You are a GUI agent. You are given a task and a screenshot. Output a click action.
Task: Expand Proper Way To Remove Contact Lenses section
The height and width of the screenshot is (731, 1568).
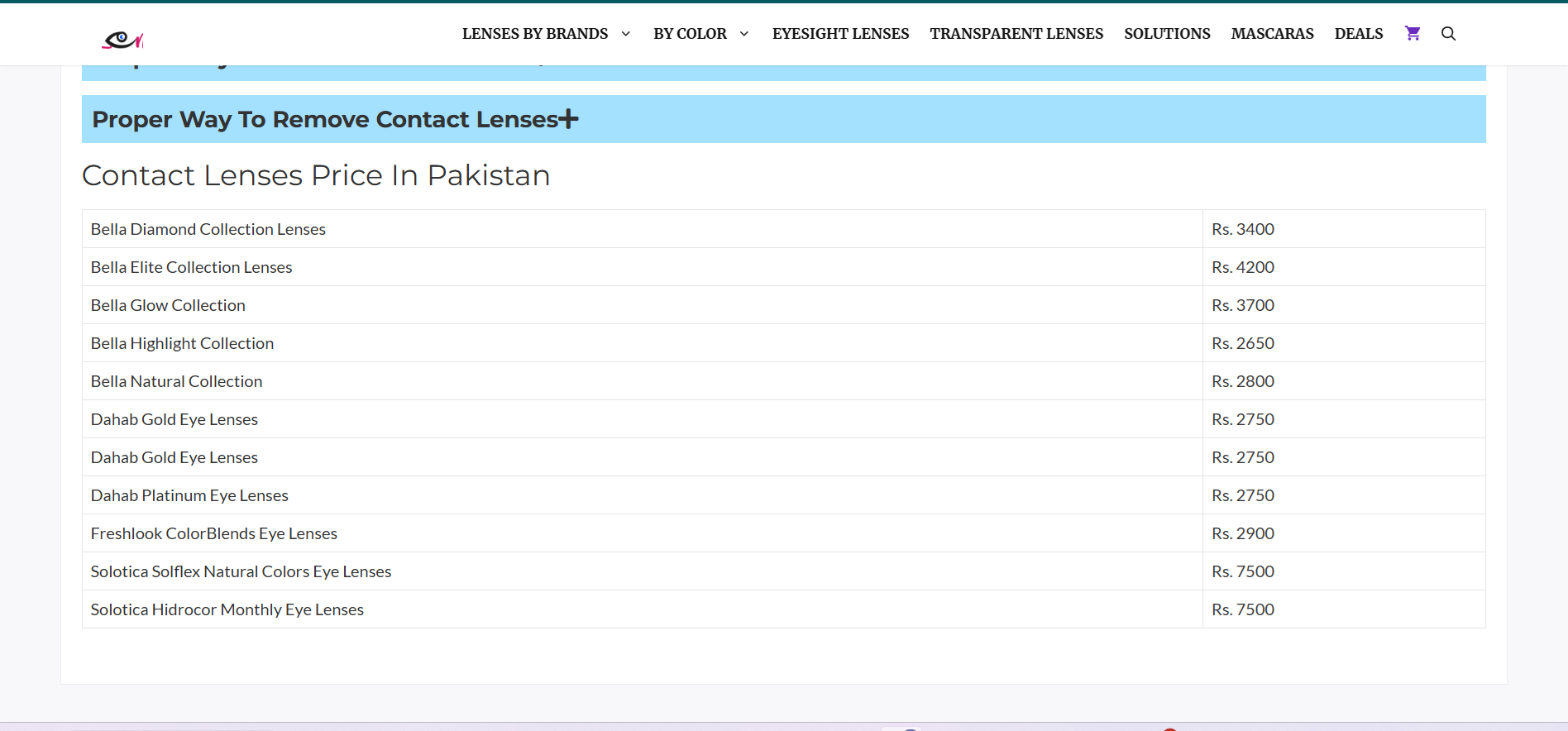pyautogui.click(x=568, y=119)
